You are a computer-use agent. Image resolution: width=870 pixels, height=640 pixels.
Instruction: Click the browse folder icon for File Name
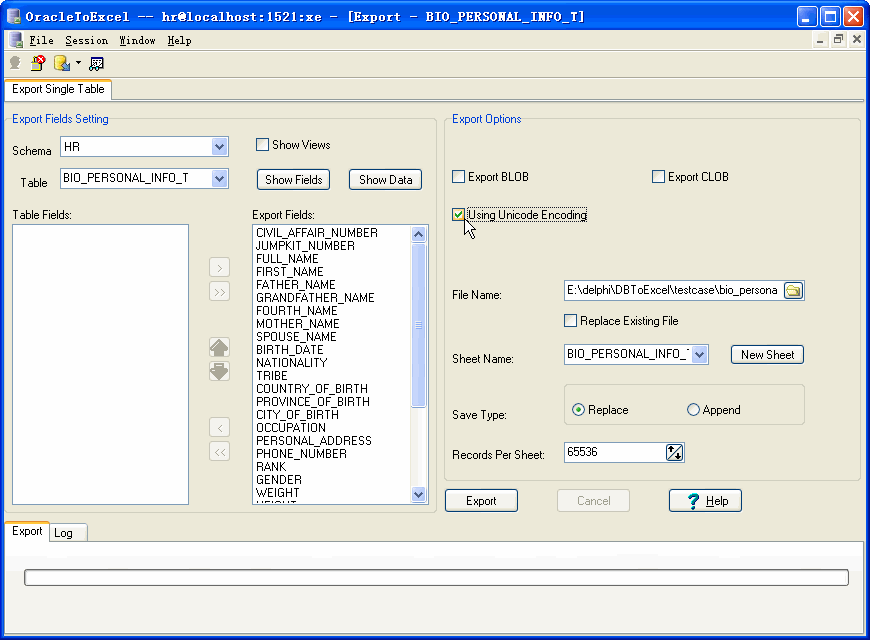click(793, 290)
